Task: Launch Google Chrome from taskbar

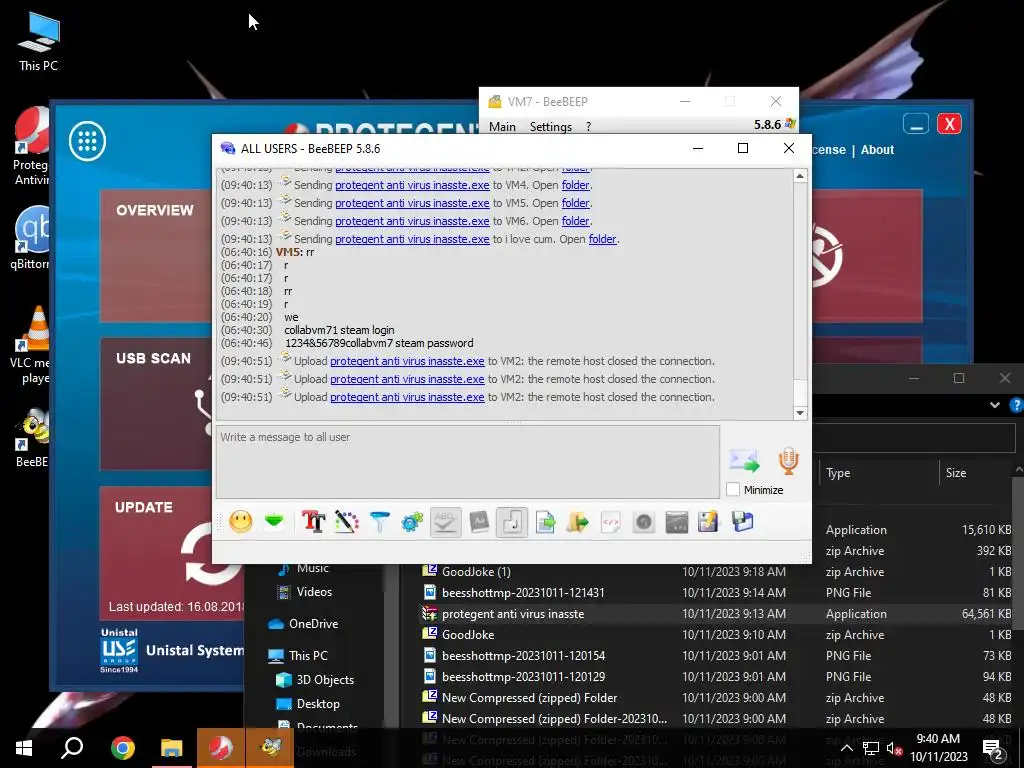Action: point(123,748)
